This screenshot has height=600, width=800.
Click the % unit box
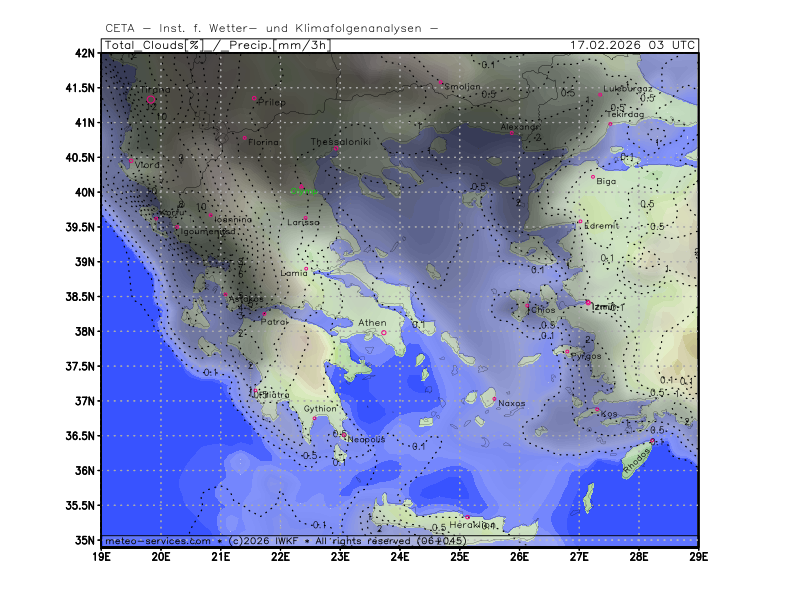tap(193, 45)
